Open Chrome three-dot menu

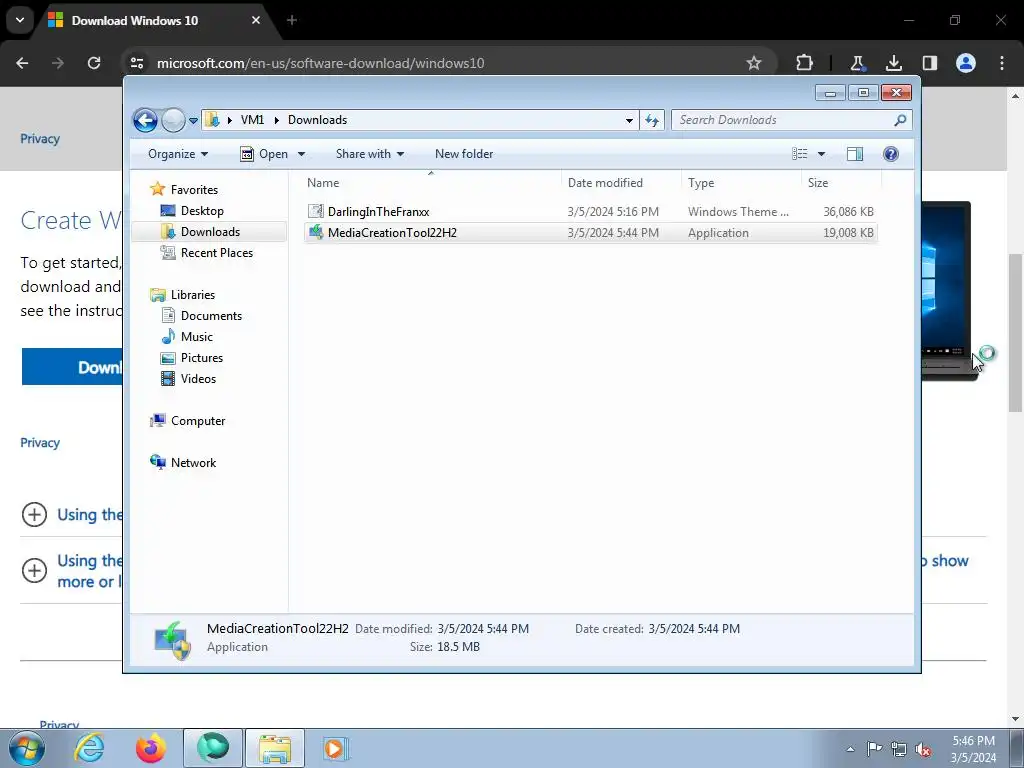[1002, 63]
